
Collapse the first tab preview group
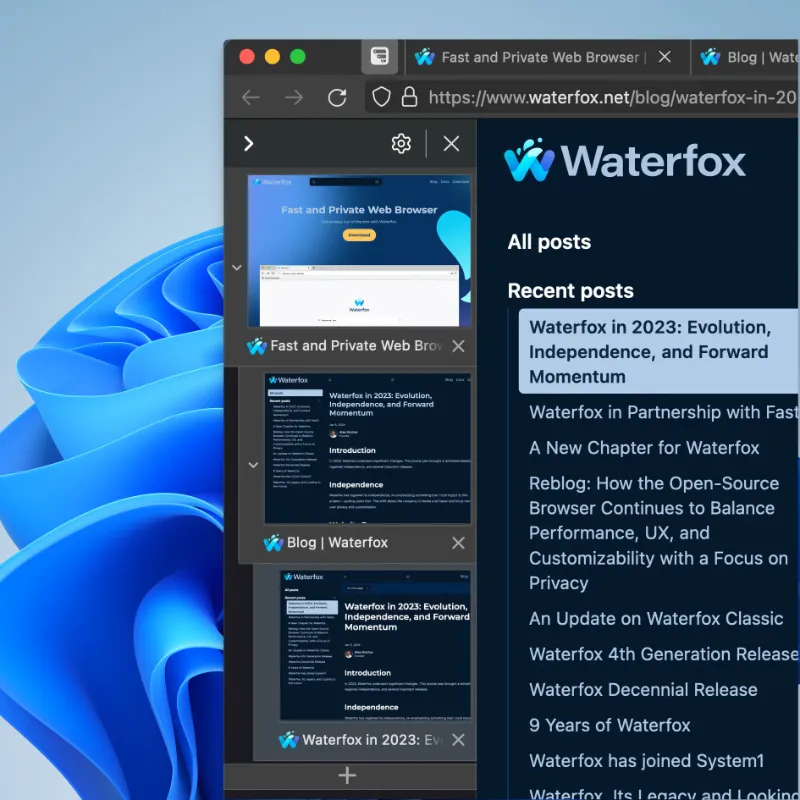point(237,268)
